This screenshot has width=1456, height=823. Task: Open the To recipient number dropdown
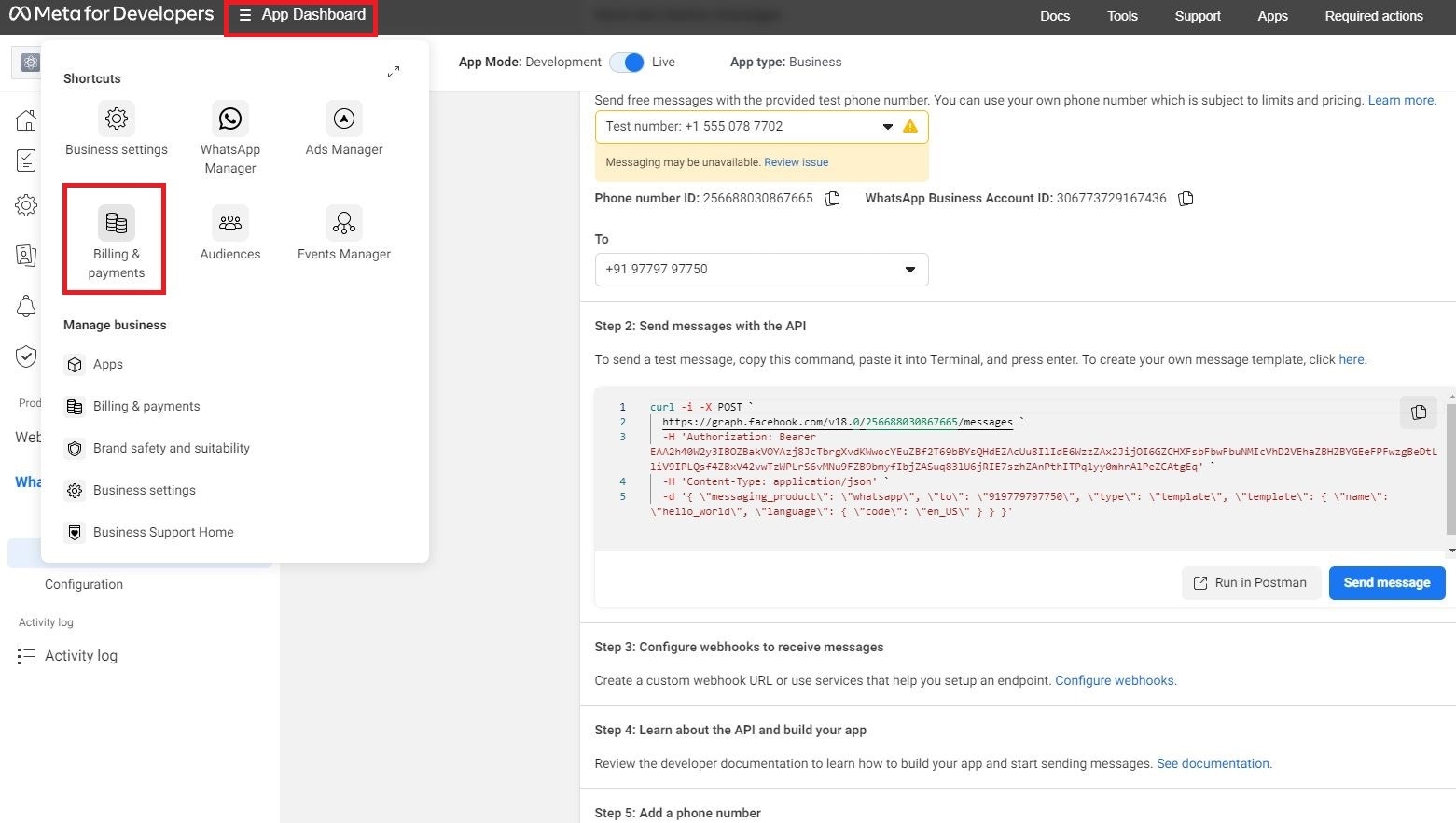(761, 270)
